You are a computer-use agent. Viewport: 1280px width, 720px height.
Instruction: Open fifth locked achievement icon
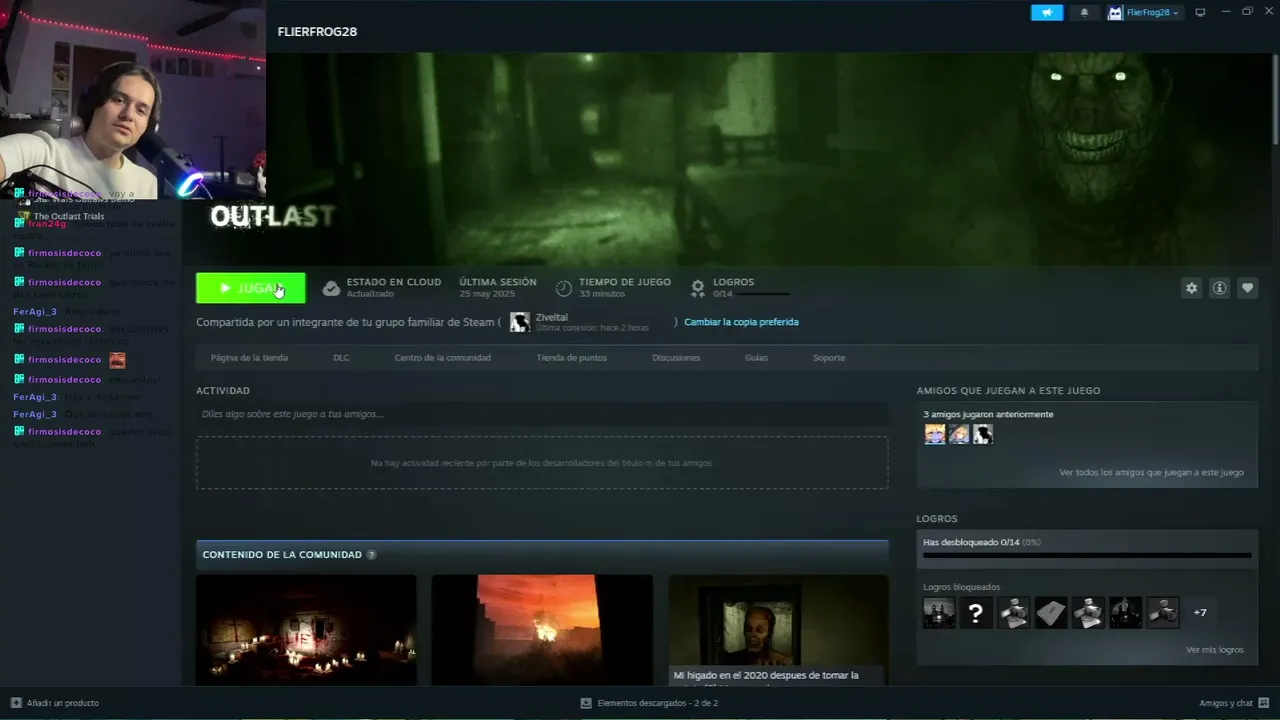[x=1088, y=613]
